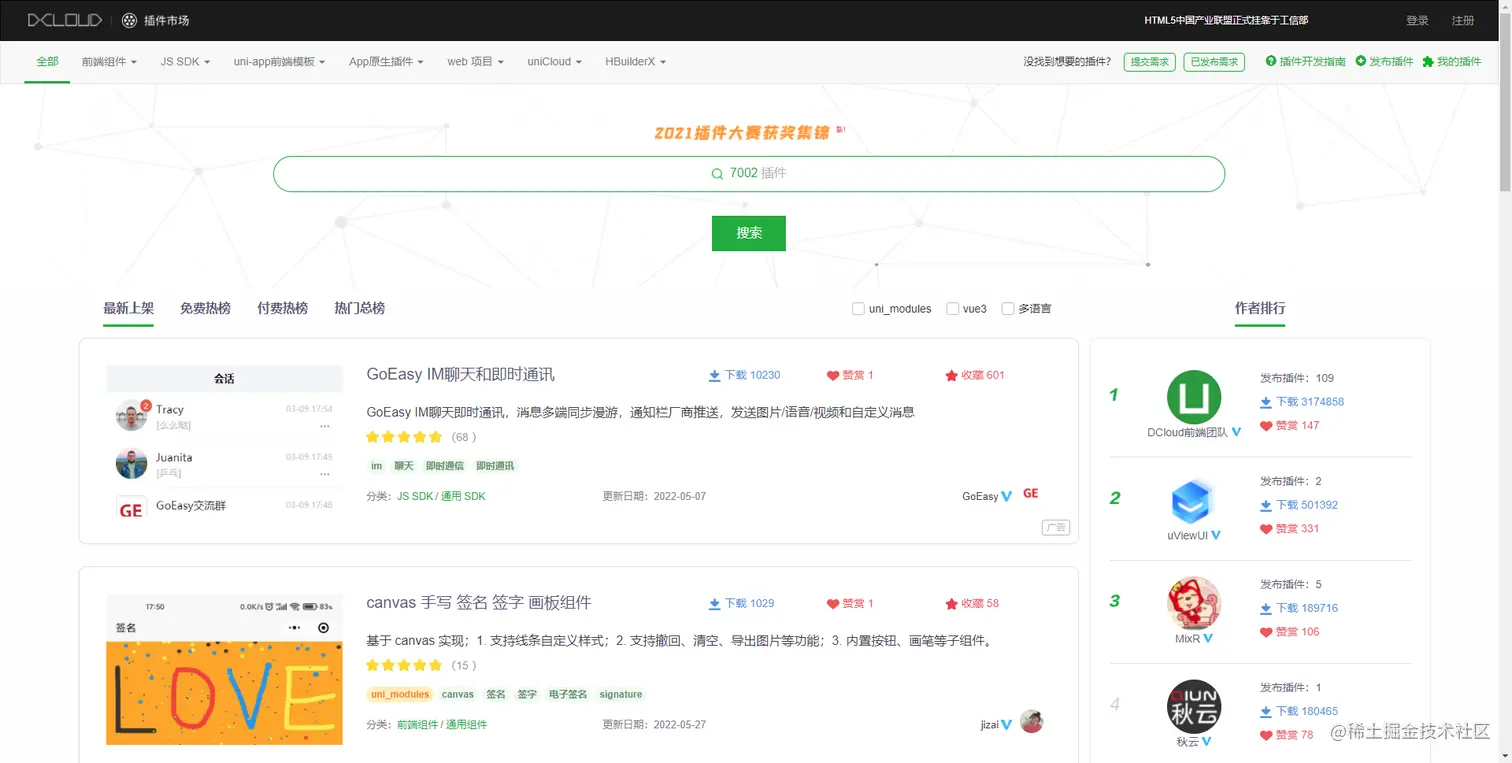1512x763 pixels.
Task: Click the five-star rating of canvas signature plugin
Action: pyautogui.click(x=404, y=665)
